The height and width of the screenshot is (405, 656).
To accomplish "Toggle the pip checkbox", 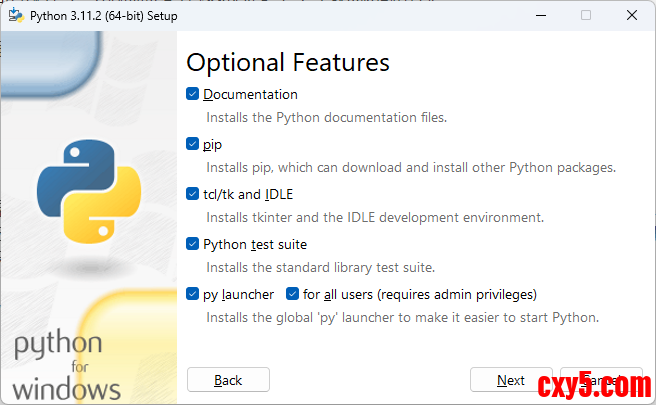I will [193, 144].
